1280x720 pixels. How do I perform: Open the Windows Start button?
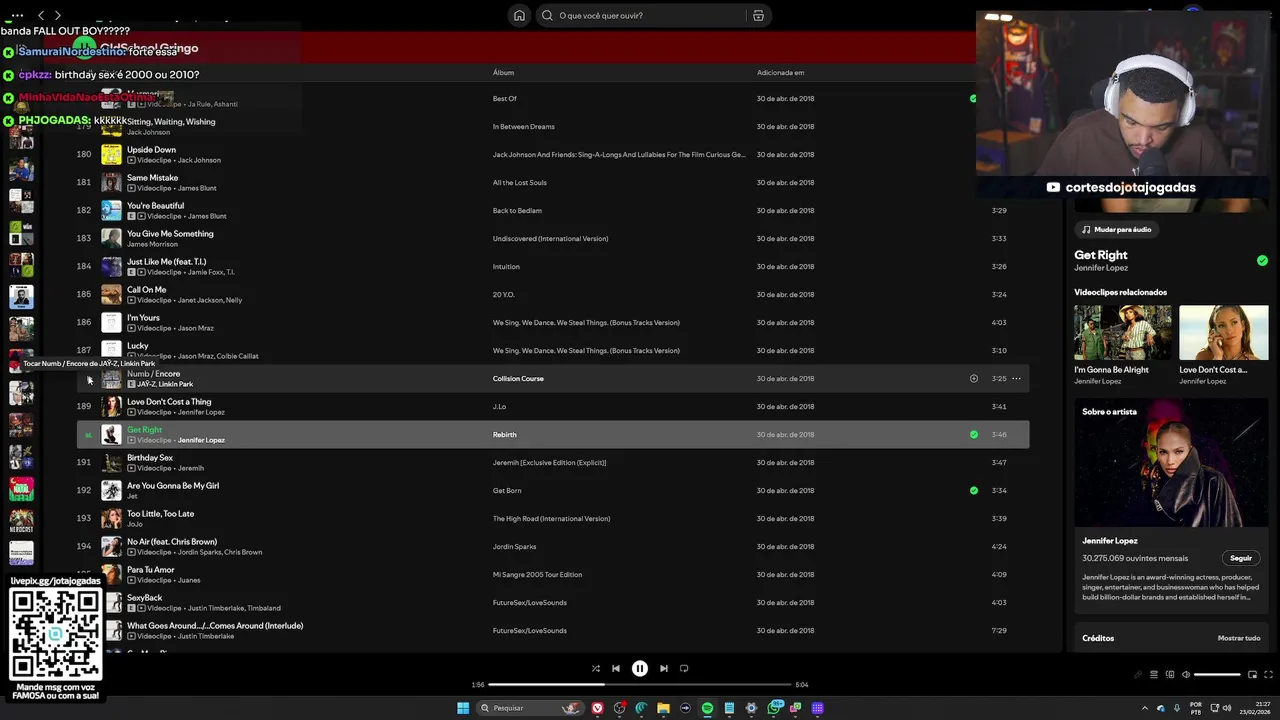point(463,708)
